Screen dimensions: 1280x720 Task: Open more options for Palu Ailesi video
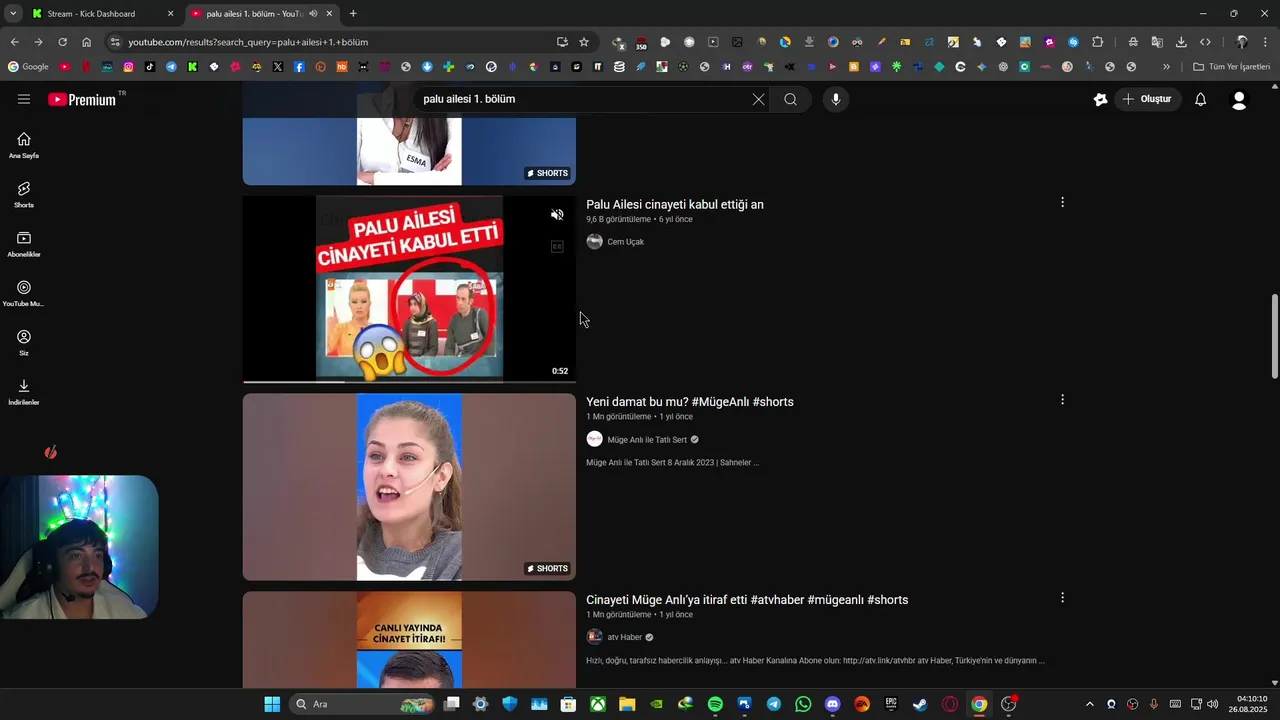(1062, 202)
